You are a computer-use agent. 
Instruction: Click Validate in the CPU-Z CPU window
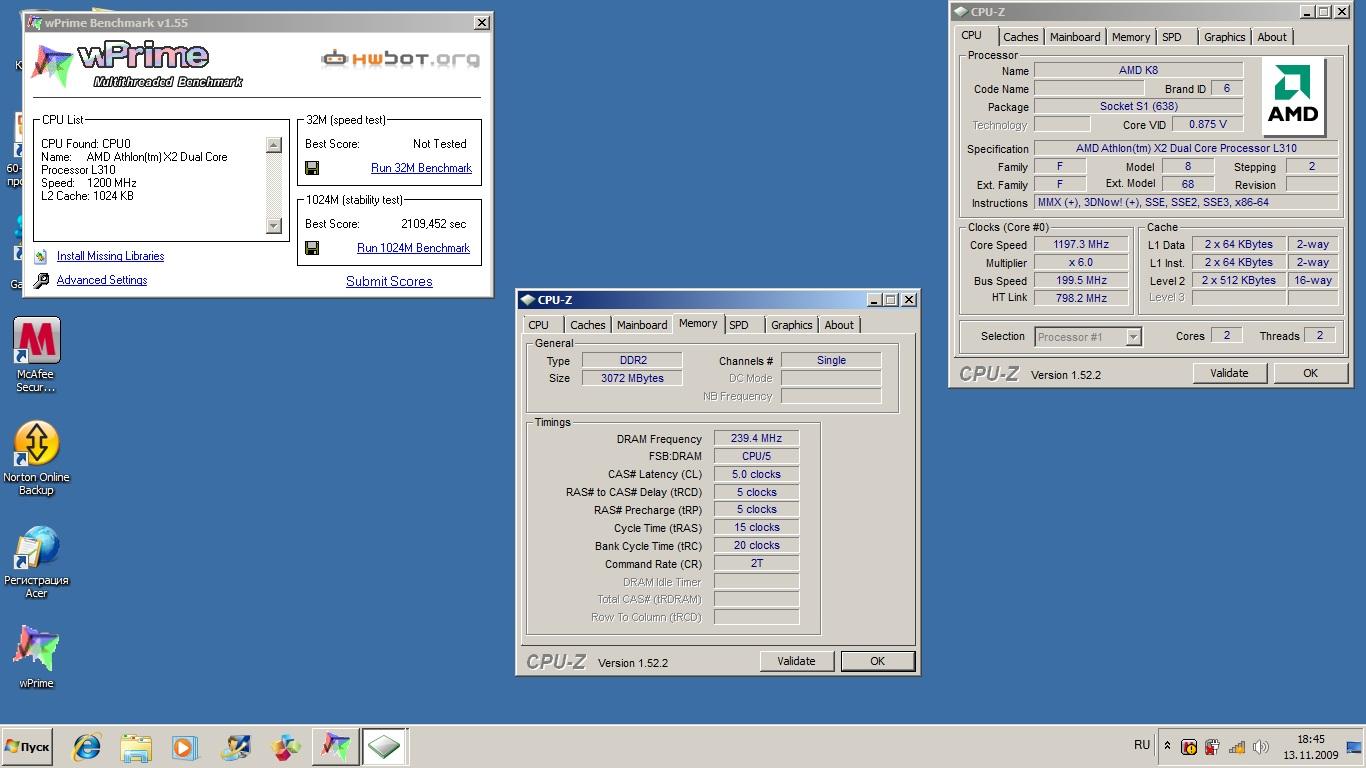[1229, 373]
